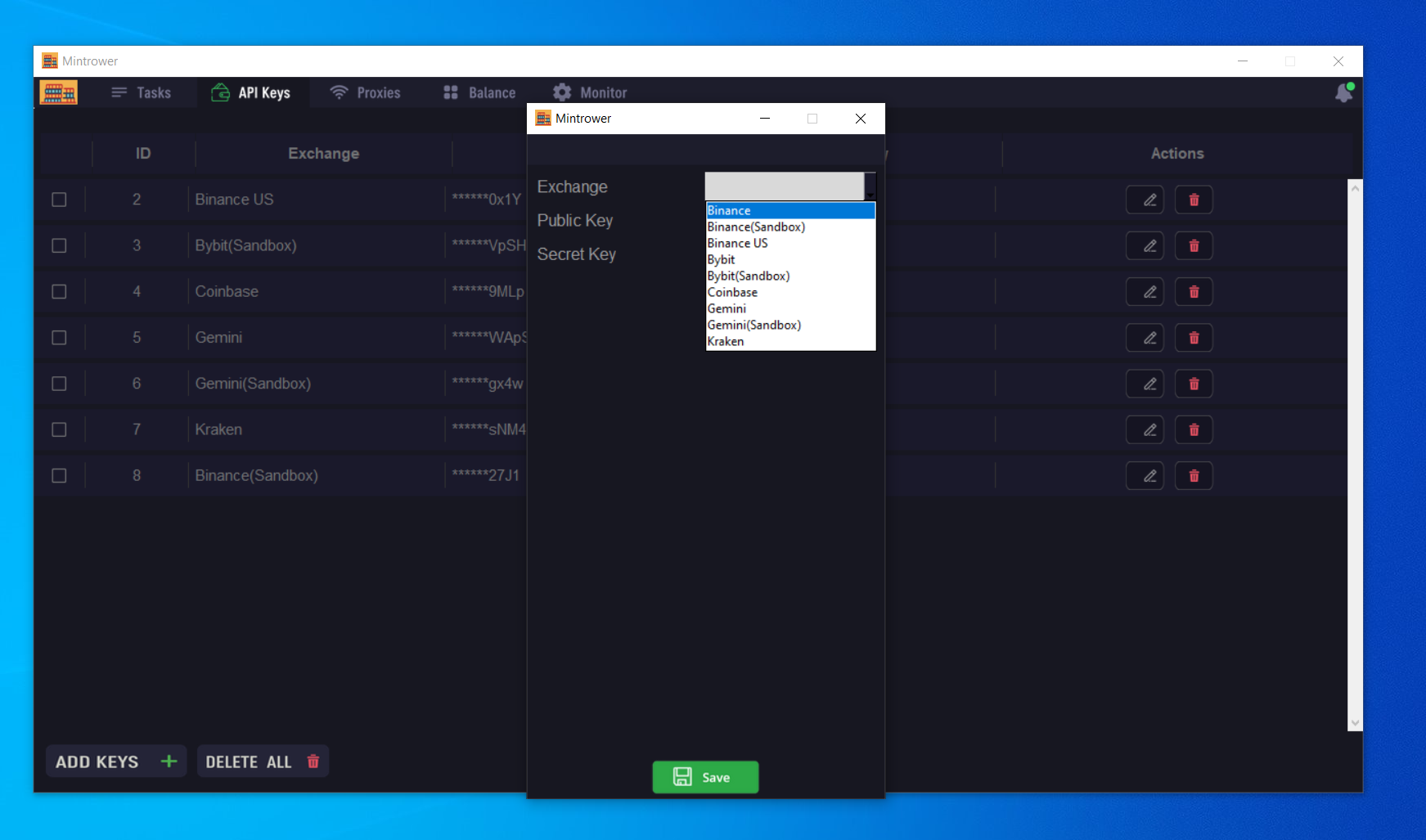Image resolution: width=1426 pixels, height=840 pixels.
Task: Tick the checkbox for Kraken row
Action: 59,429
